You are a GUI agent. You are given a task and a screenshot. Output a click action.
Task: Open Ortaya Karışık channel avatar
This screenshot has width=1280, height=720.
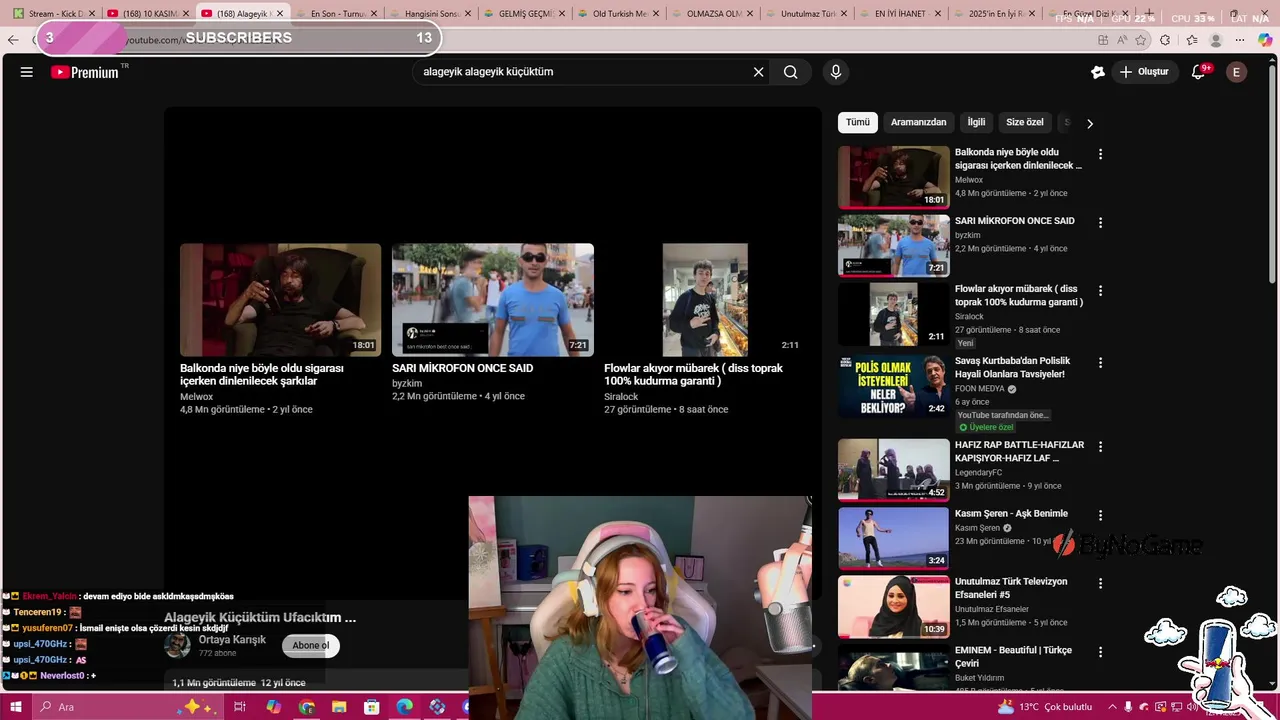pyautogui.click(x=177, y=645)
